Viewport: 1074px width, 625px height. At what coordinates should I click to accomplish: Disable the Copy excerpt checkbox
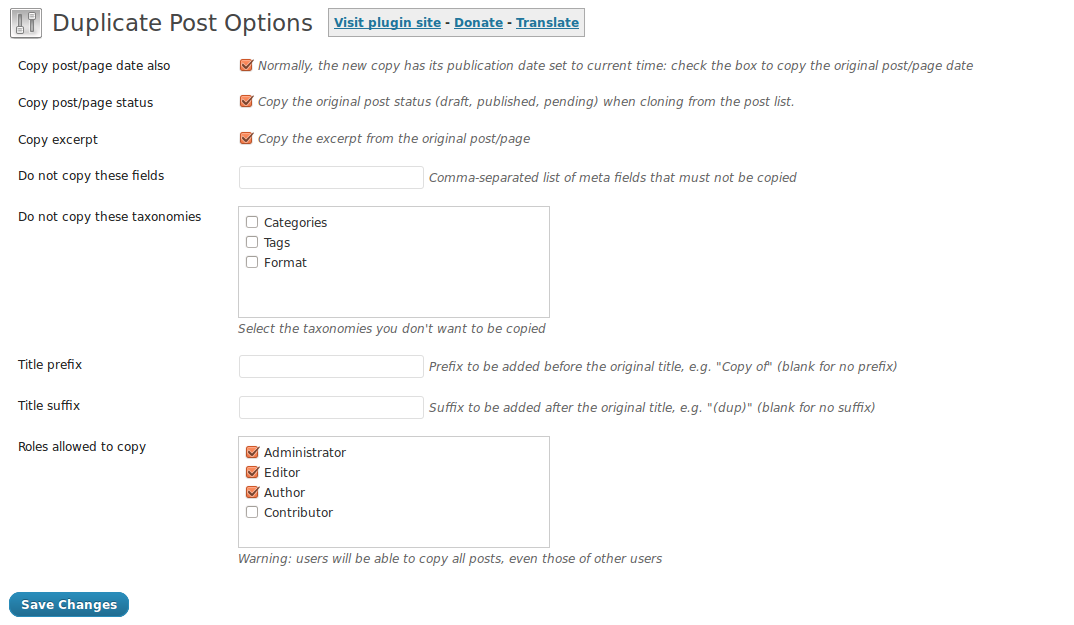tap(247, 138)
